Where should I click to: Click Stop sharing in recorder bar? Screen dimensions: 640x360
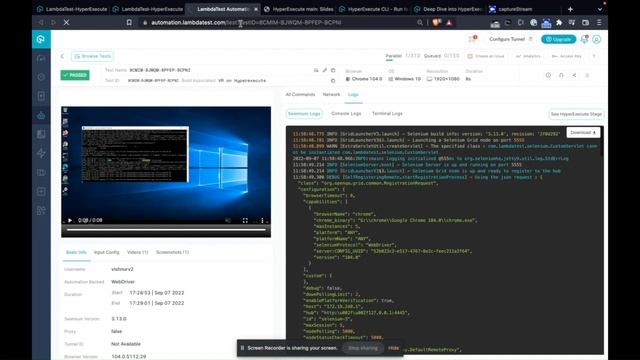pyautogui.click(x=363, y=348)
